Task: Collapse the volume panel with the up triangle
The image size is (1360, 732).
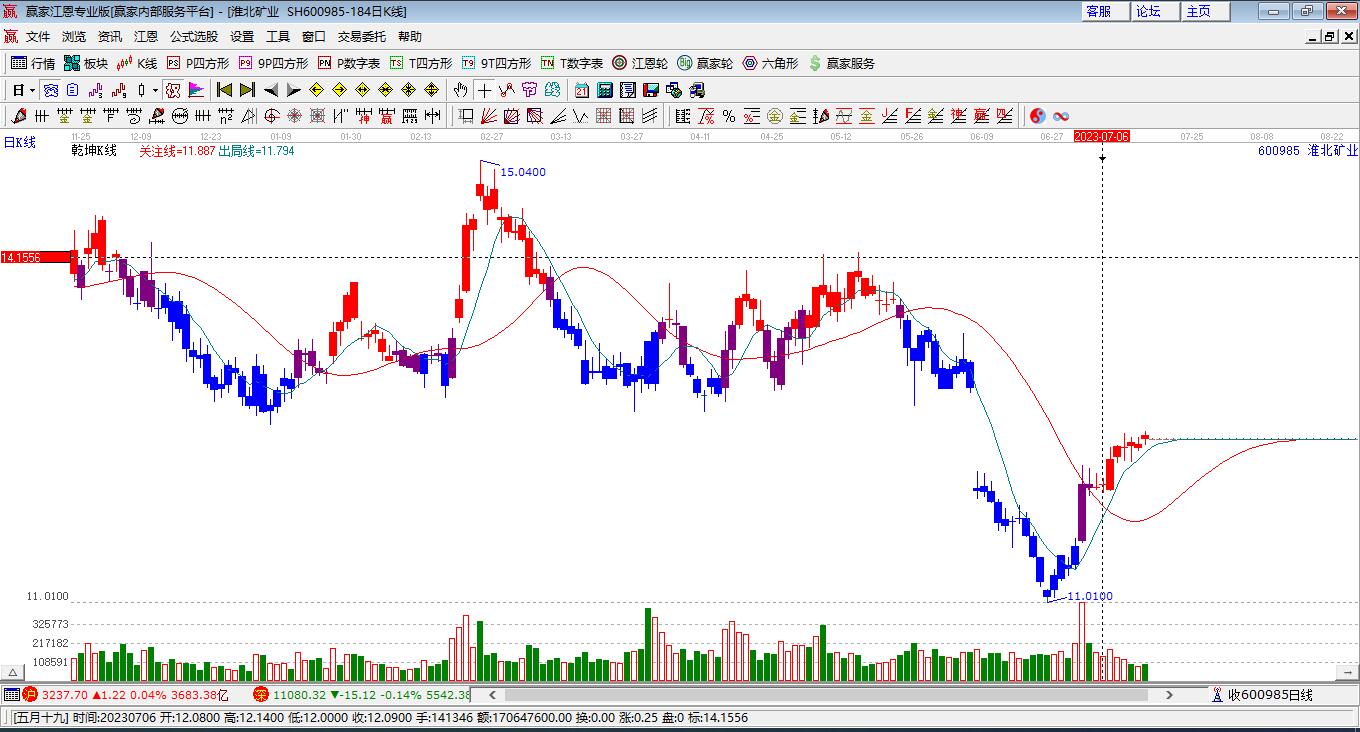Action: pos(14,673)
